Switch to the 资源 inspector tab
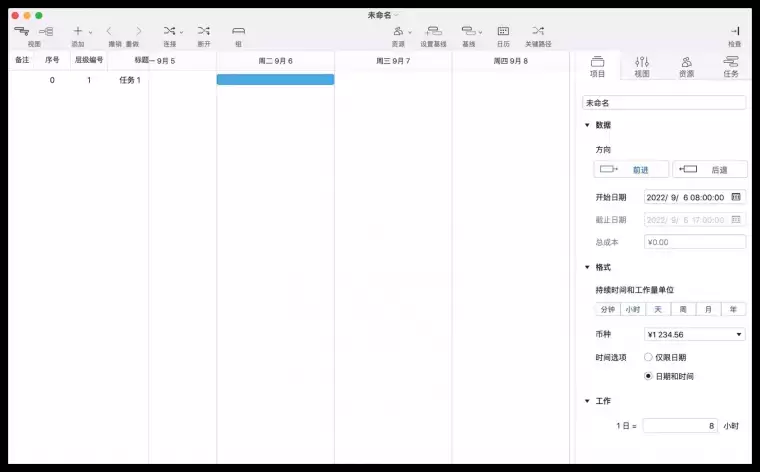The image size is (760, 472). [686, 66]
